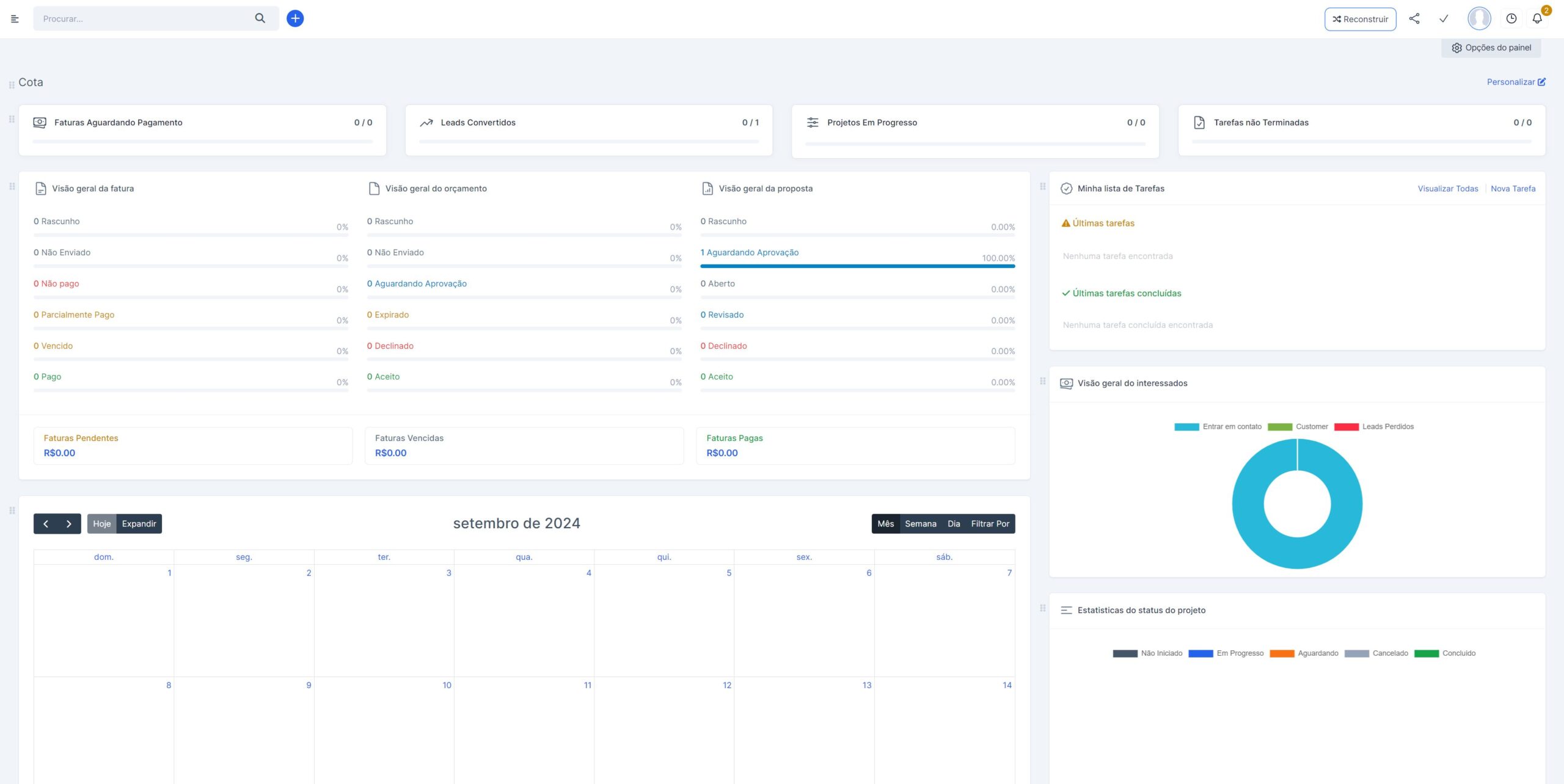Screen dimensions: 1564x784
Task: Open Opções do painel
Action: 1491,48
